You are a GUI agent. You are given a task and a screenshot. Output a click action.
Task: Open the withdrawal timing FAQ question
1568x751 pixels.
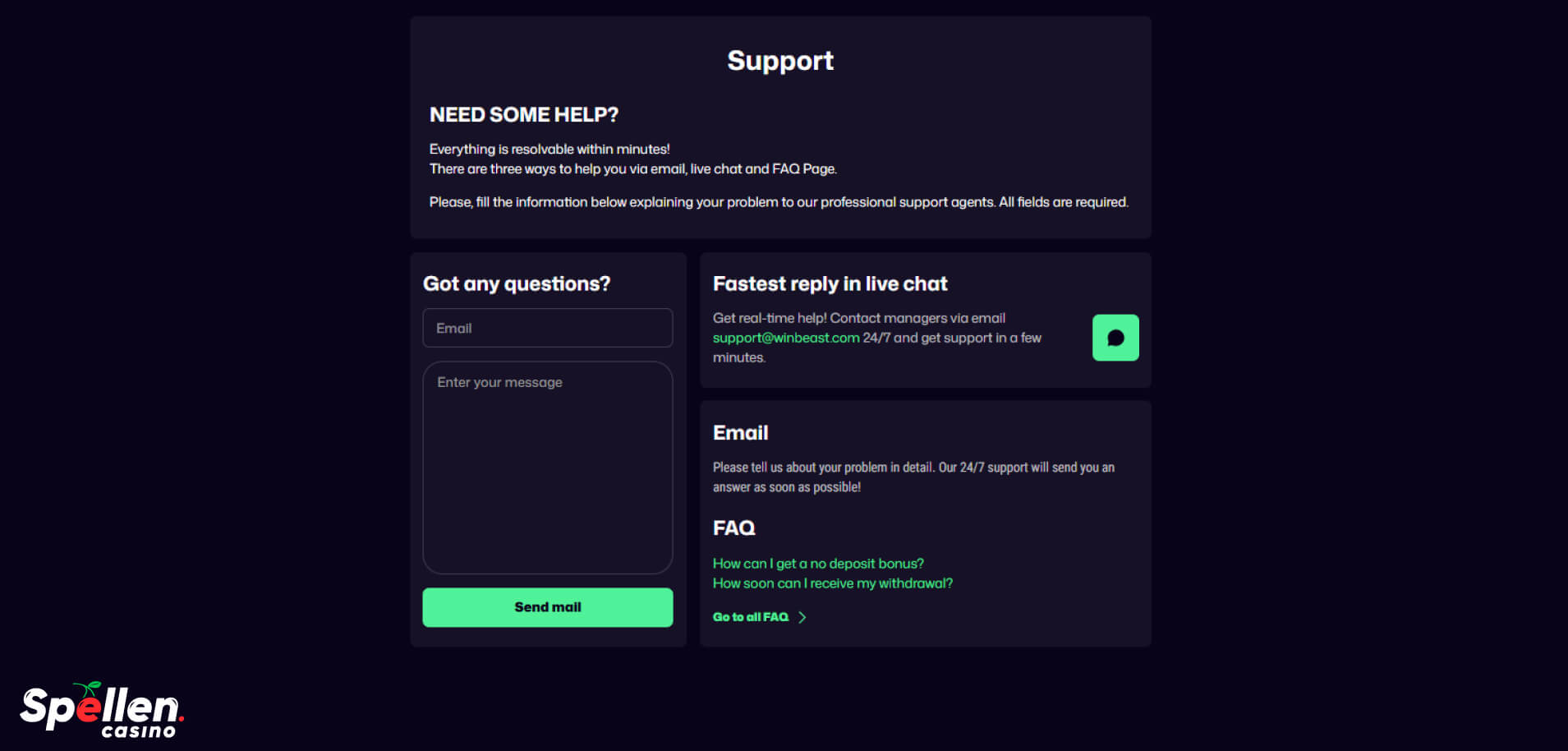point(832,583)
